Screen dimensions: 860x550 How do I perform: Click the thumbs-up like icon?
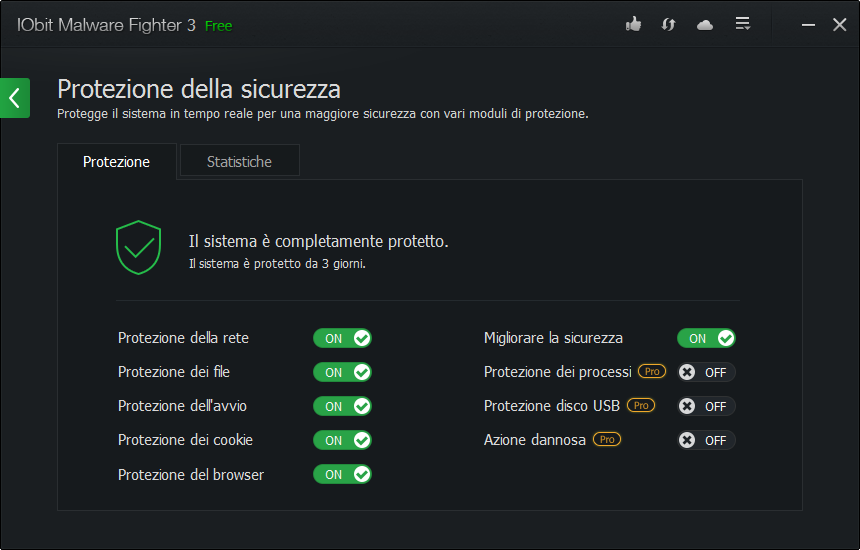[633, 24]
